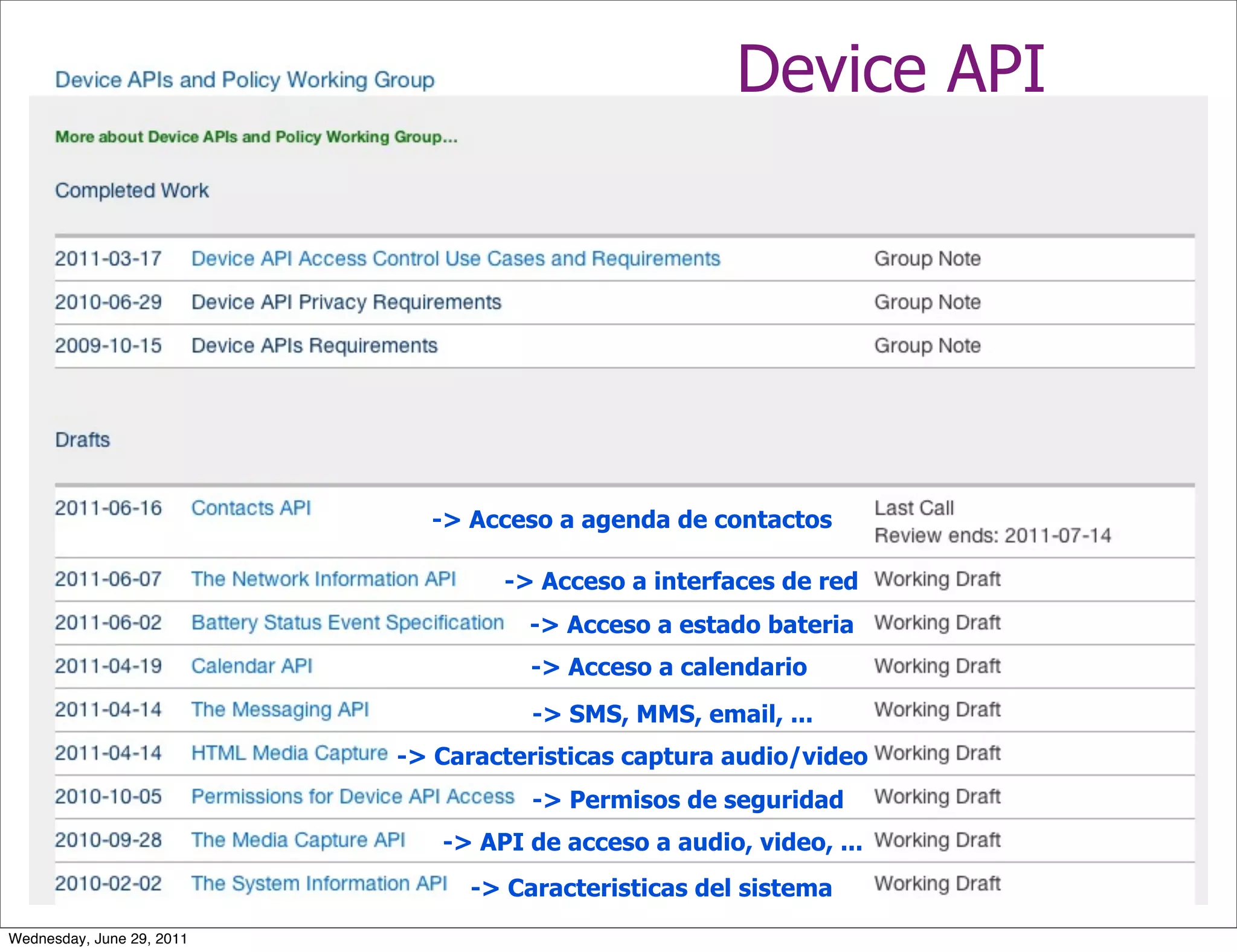Open Permissions for Device API Access link

point(353,796)
